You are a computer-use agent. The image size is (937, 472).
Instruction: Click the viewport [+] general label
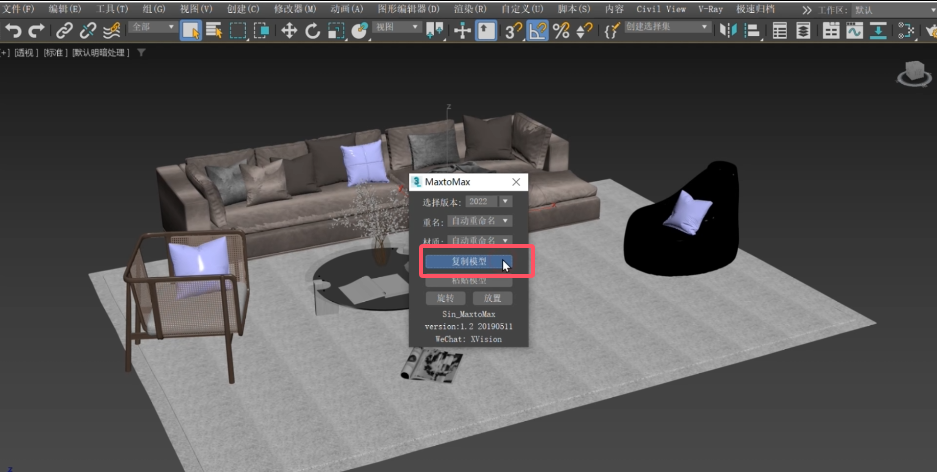[x=5, y=53]
